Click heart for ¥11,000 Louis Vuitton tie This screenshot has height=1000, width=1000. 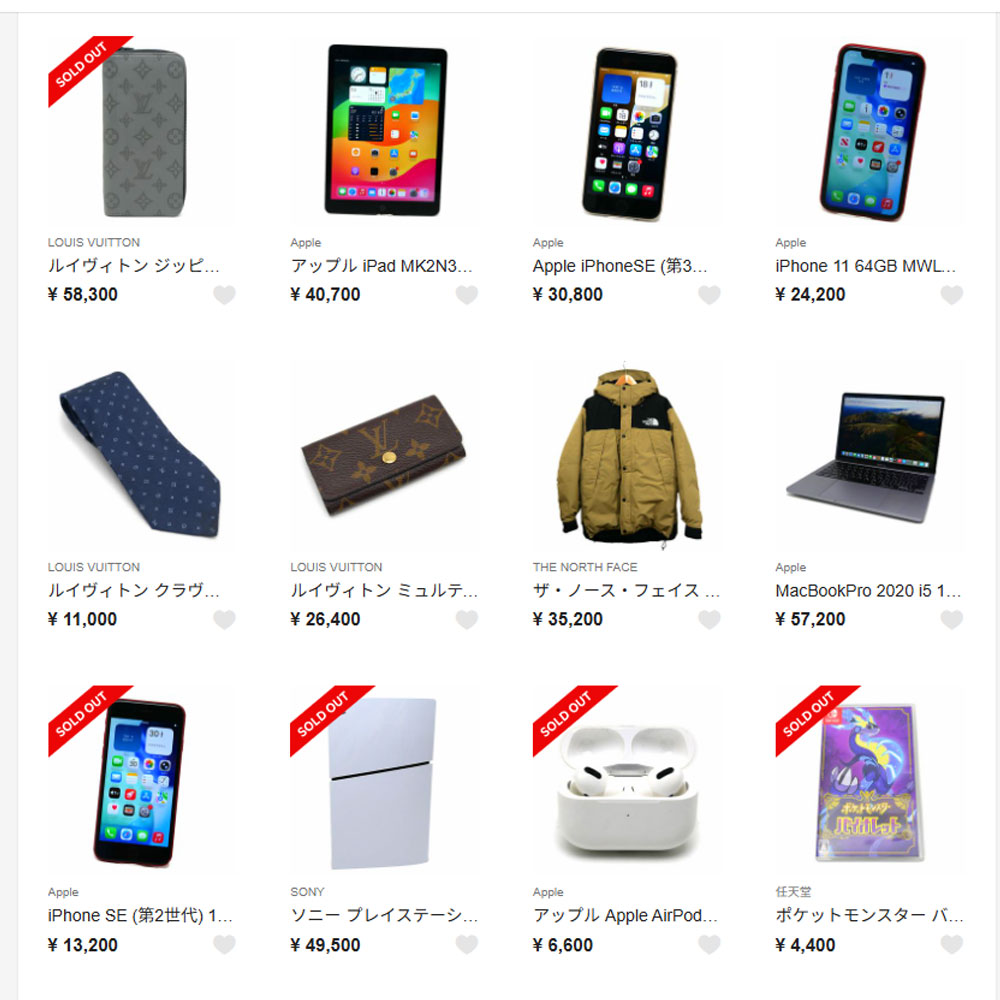click(224, 619)
